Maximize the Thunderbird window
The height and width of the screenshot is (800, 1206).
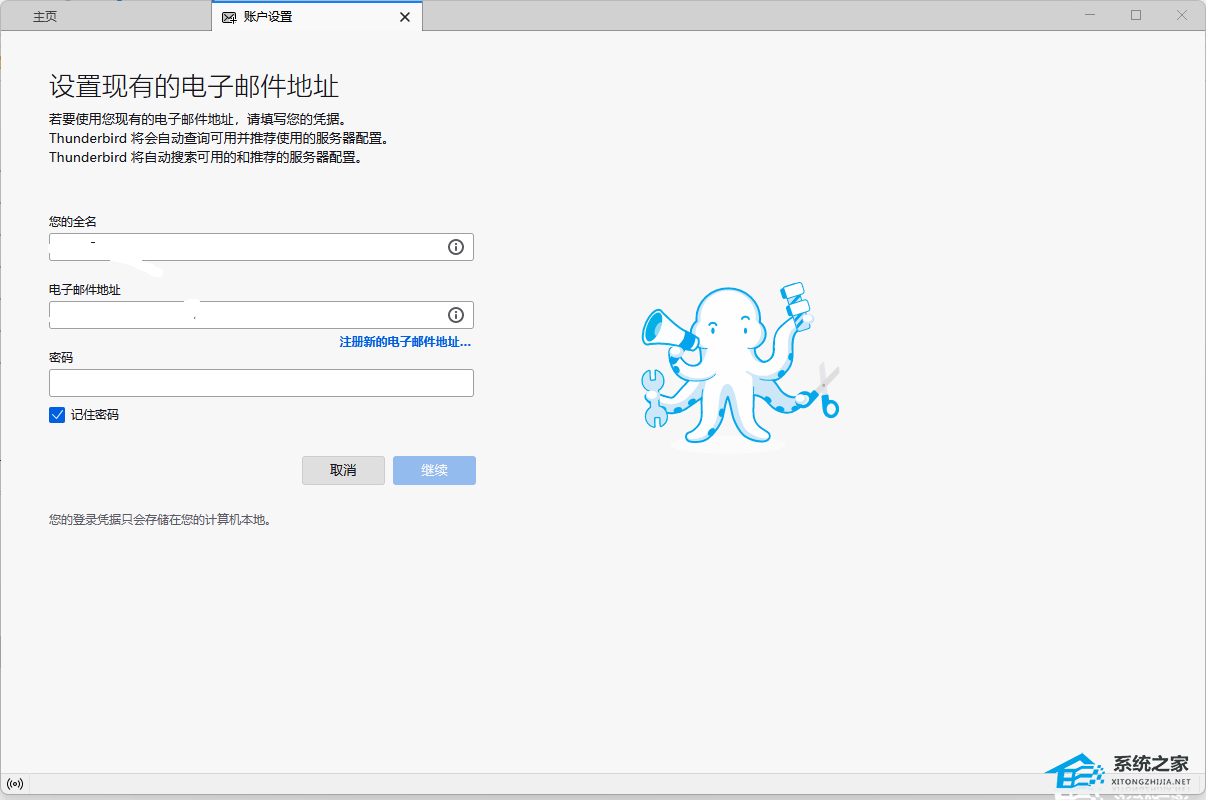click(x=1136, y=15)
